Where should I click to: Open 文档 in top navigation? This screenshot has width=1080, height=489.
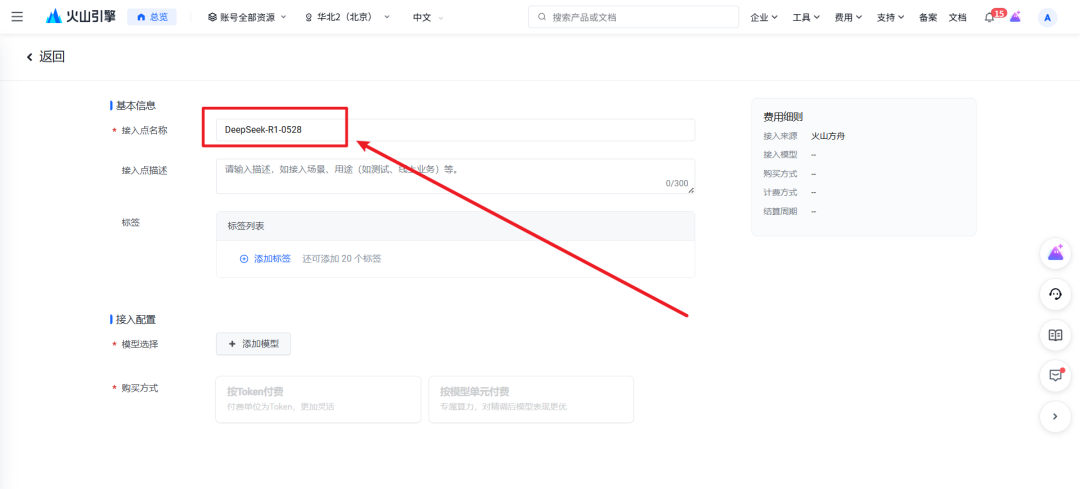[x=957, y=18]
